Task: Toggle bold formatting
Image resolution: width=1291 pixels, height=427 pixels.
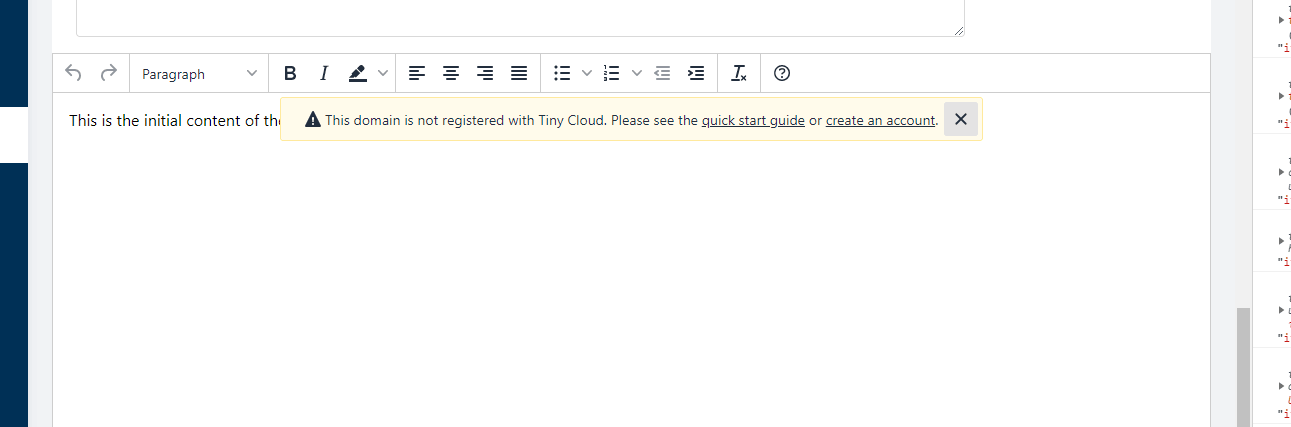Action: point(290,73)
